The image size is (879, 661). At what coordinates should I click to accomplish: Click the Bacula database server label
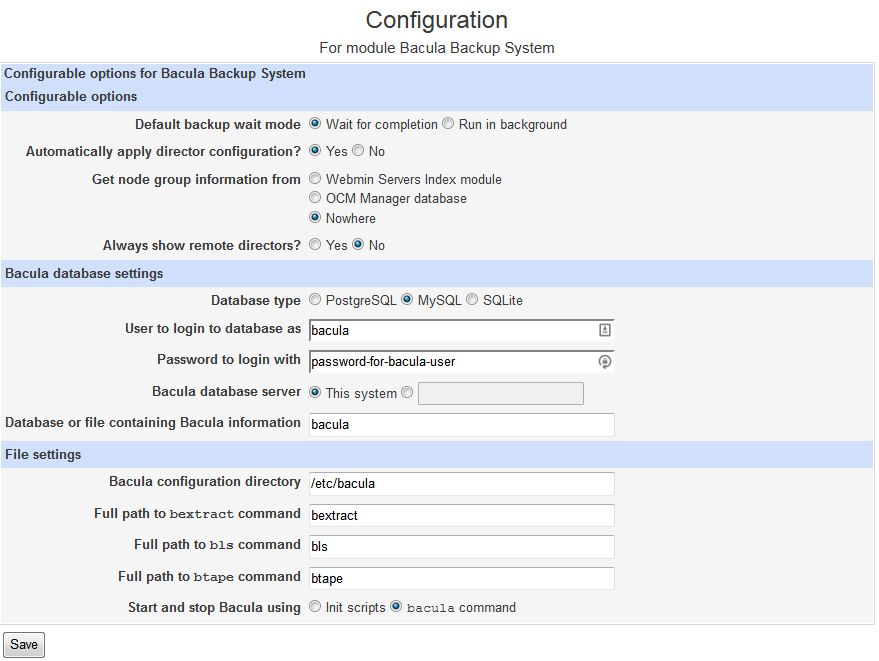click(226, 391)
